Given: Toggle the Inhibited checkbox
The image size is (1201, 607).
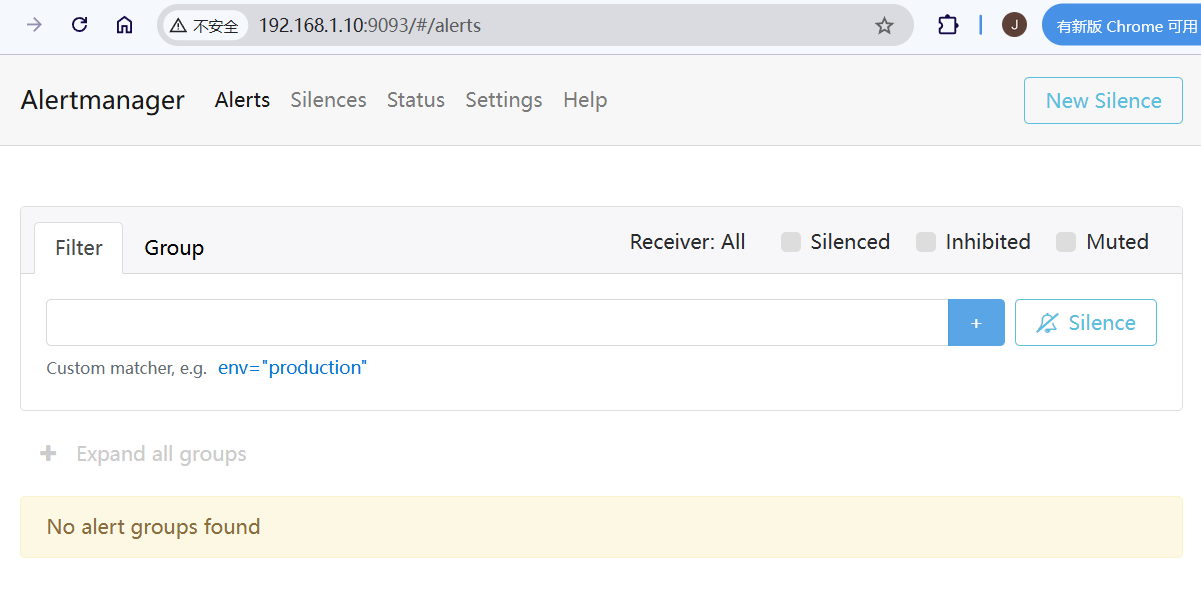Looking at the screenshot, I should 926,242.
